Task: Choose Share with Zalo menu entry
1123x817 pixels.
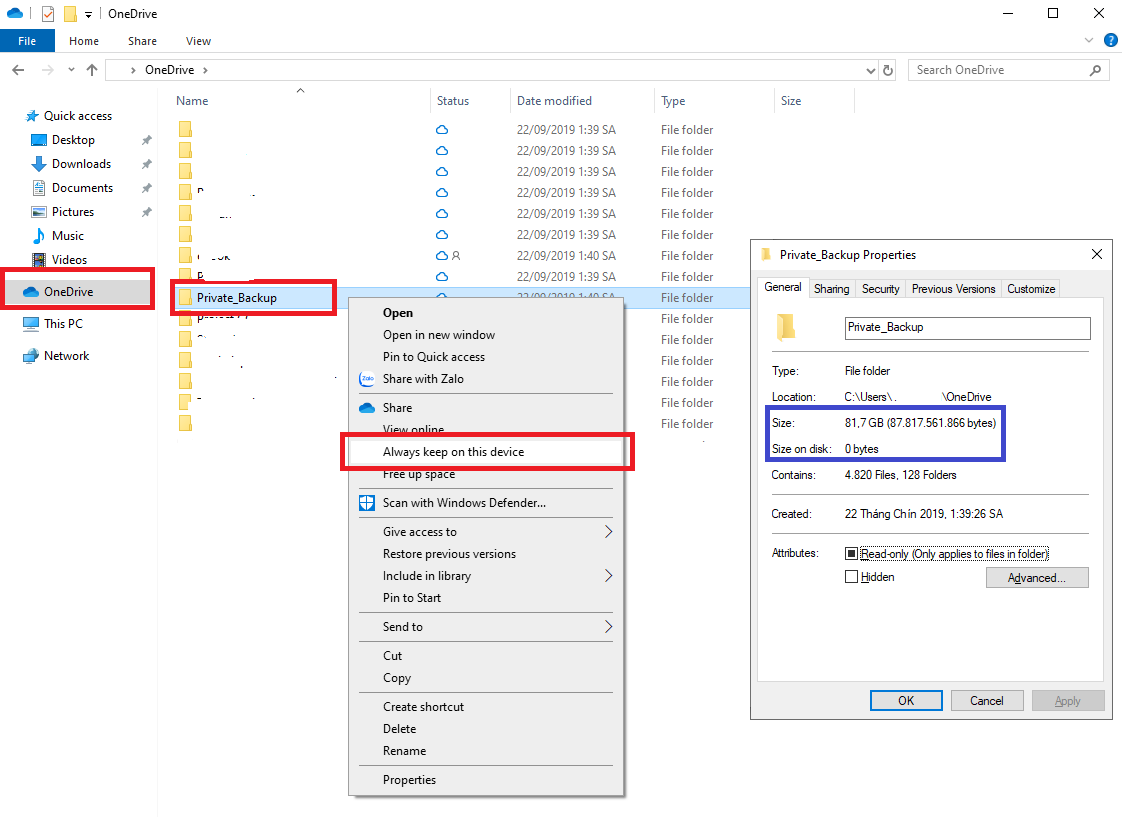Action: click(x=422, y=379)
